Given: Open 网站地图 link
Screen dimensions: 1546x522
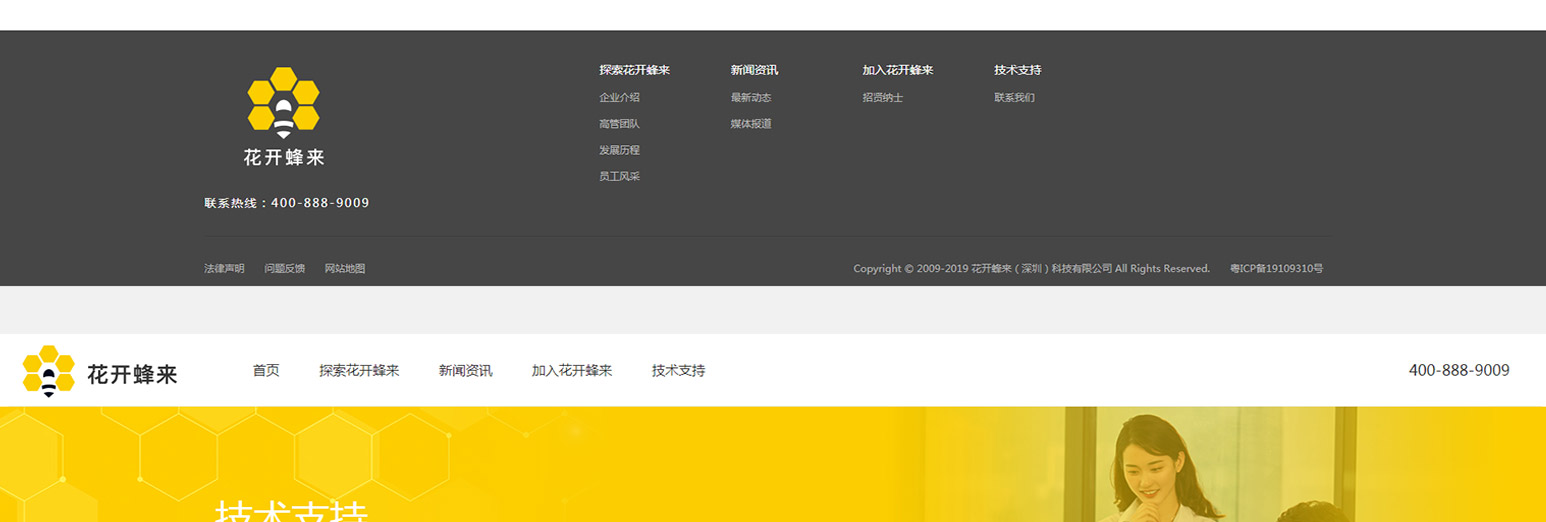Looking at the screenshot, I should 345,269.
